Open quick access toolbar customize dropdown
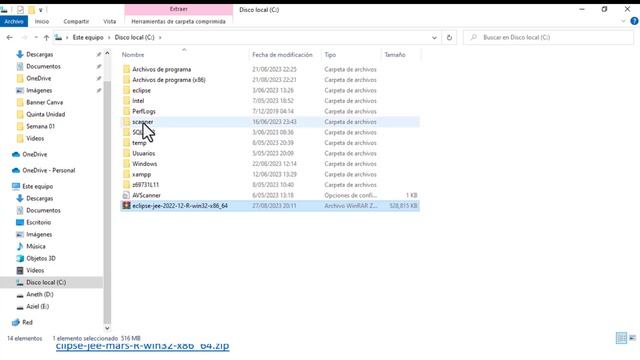The height and width of the screenshot is (360, 640). point(40,10)
